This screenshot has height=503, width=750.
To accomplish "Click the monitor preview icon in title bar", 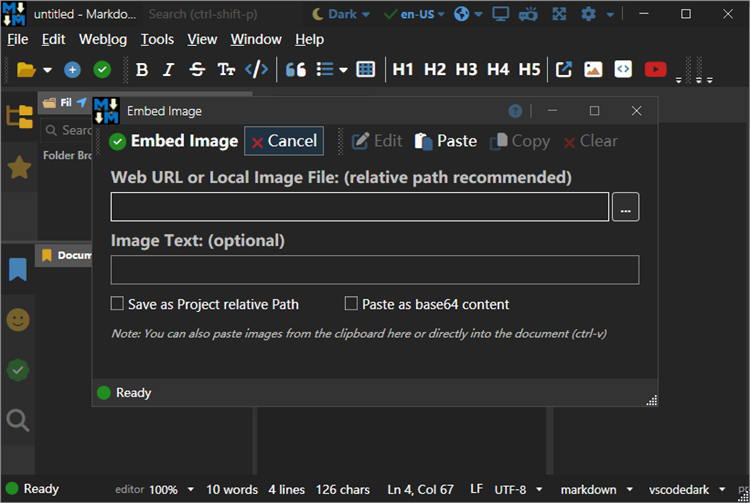I will (500, 14).
